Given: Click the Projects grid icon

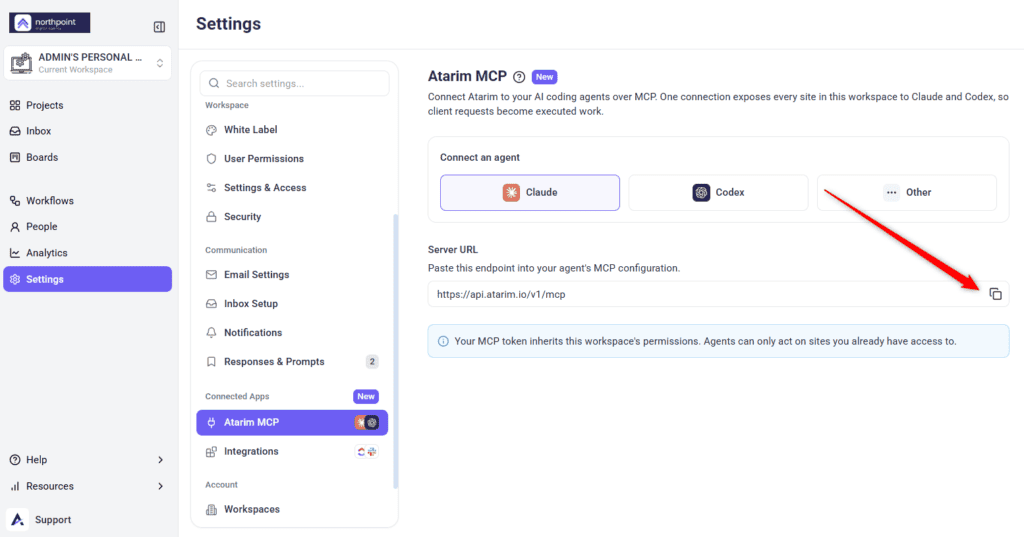Looking at the screenshot, I should point(15,105).
